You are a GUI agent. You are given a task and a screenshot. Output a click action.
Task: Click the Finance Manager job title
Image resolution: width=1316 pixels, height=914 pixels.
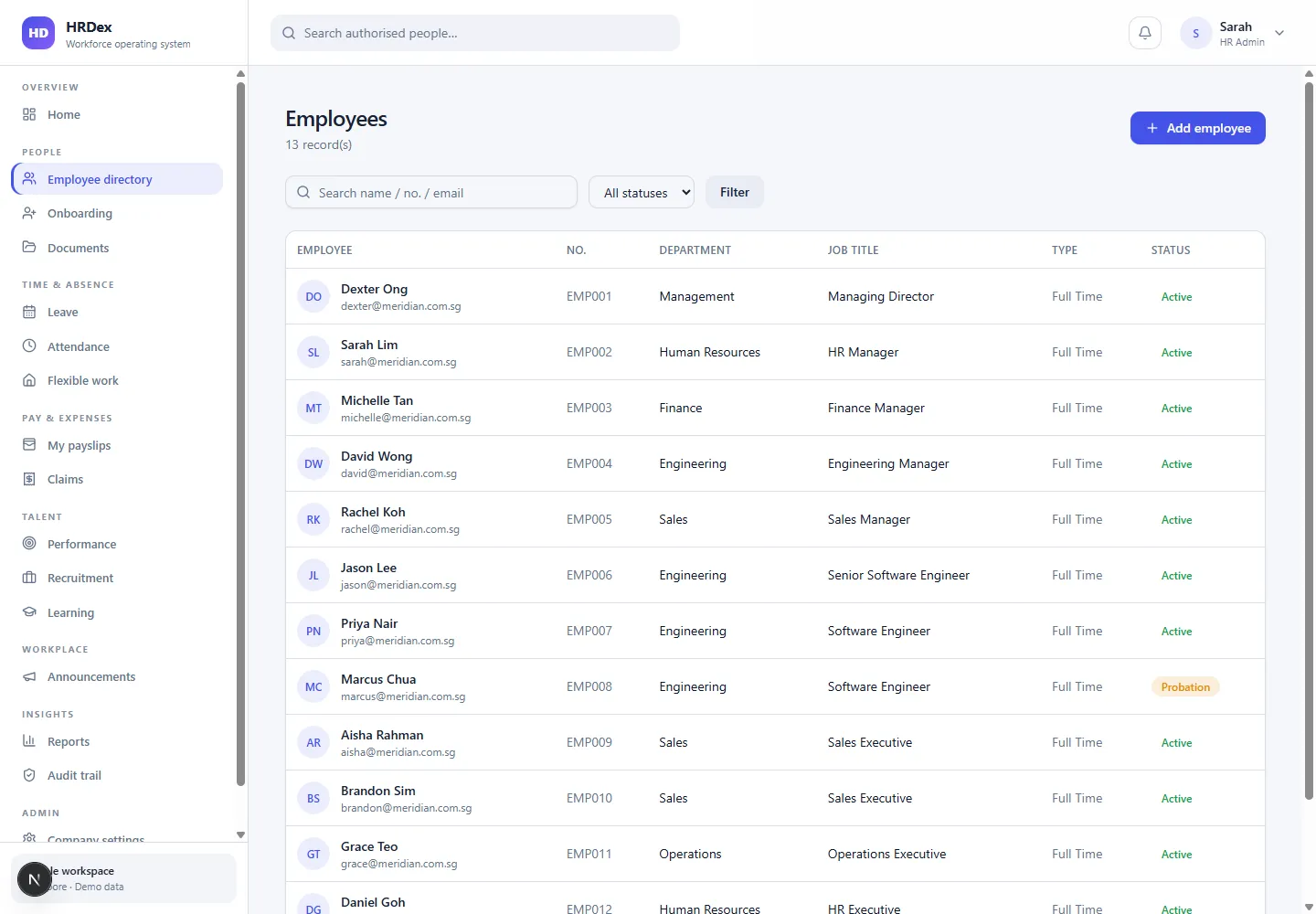[x=876, y=408]
